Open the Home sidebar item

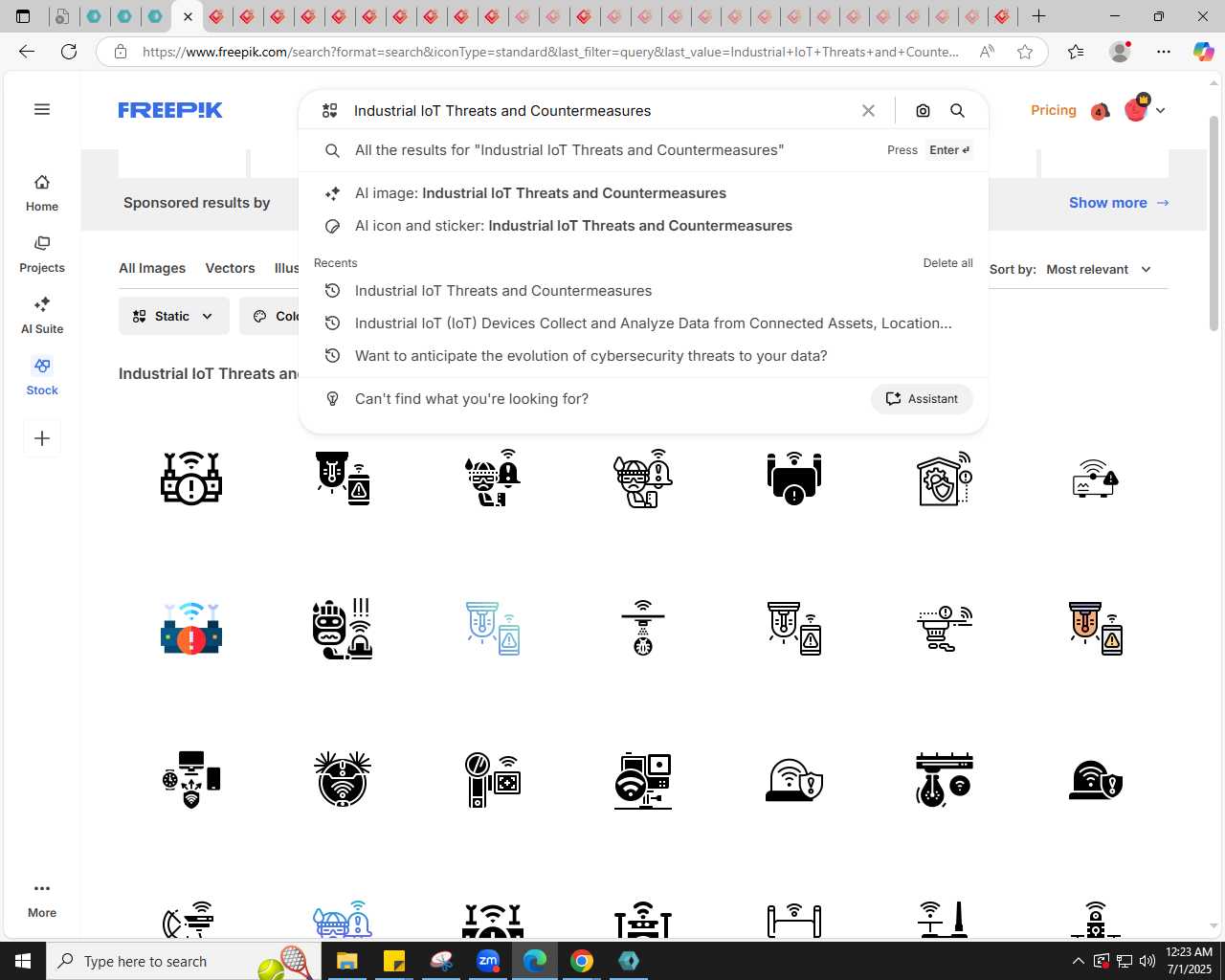(42, 193)
